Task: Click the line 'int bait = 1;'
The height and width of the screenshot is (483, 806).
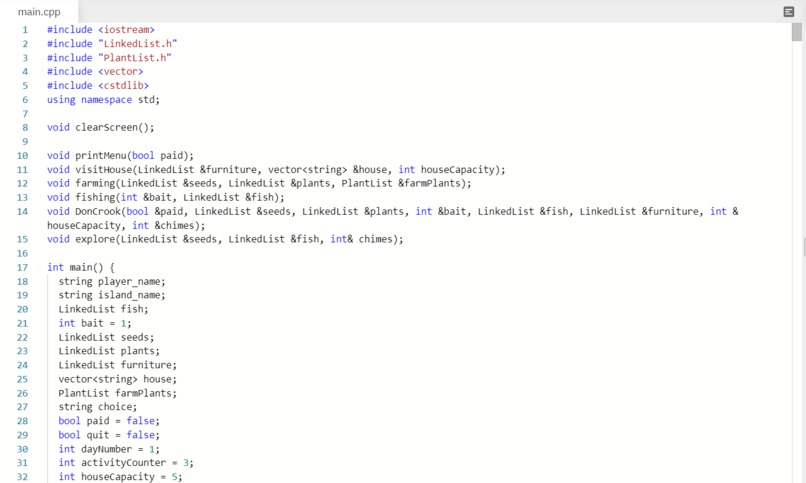Action: click(95, 323)
